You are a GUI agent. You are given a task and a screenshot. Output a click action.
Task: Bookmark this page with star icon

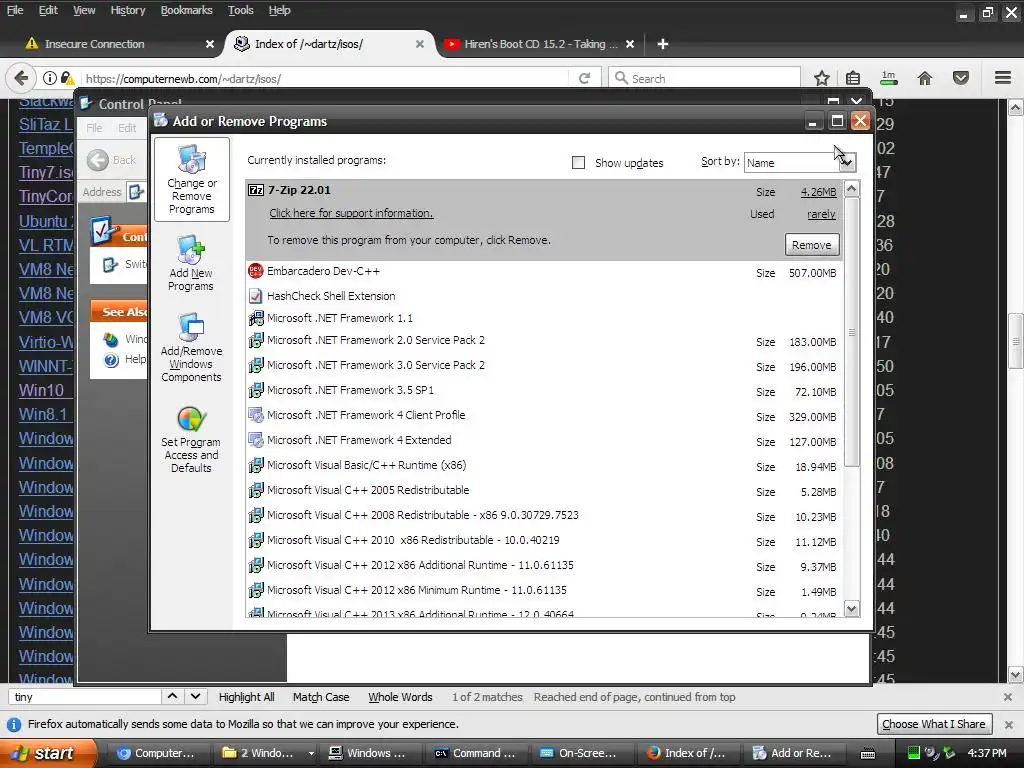tap(822, 78)
